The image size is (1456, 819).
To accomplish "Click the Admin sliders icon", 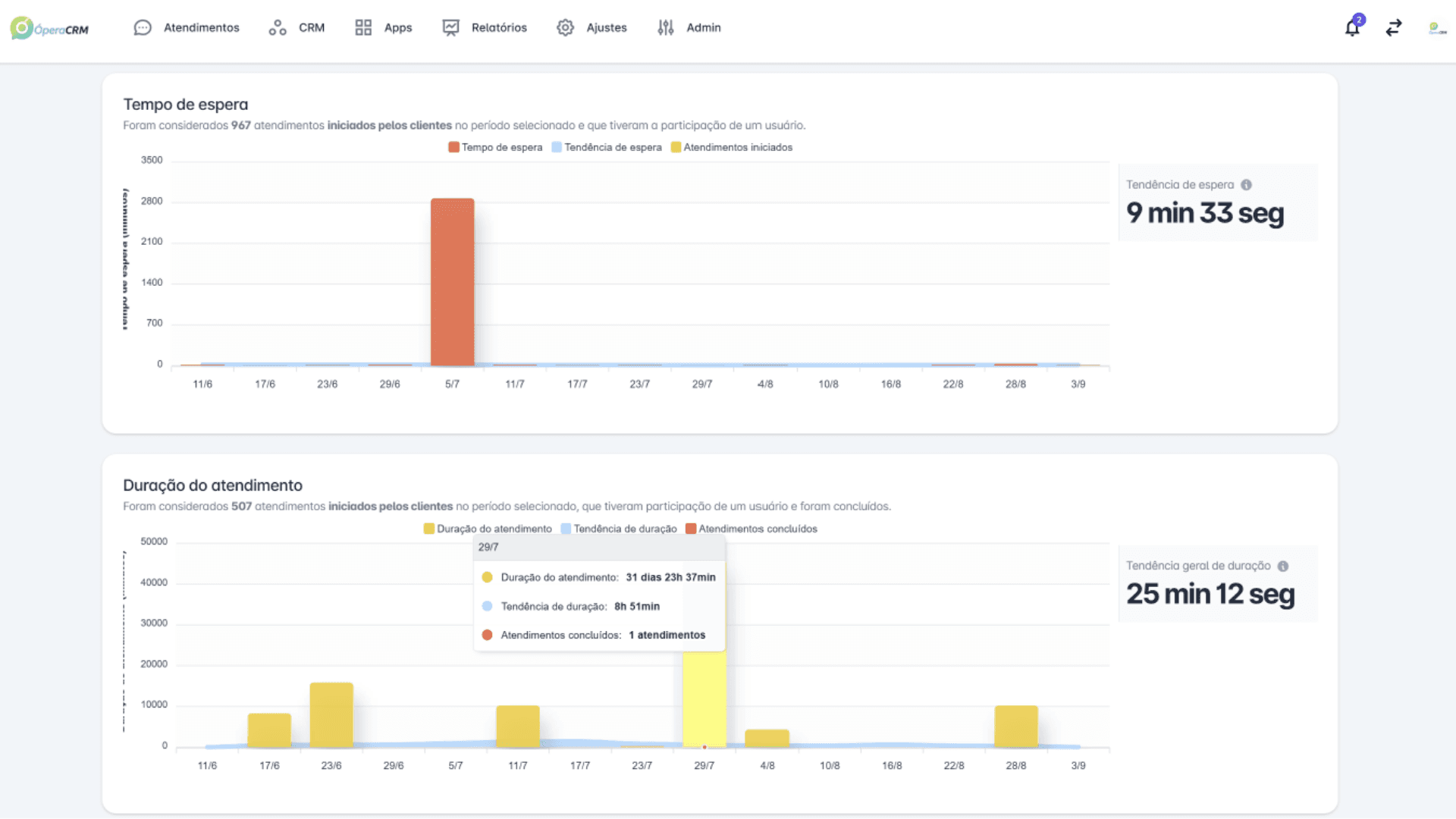I will pos(666,28).
